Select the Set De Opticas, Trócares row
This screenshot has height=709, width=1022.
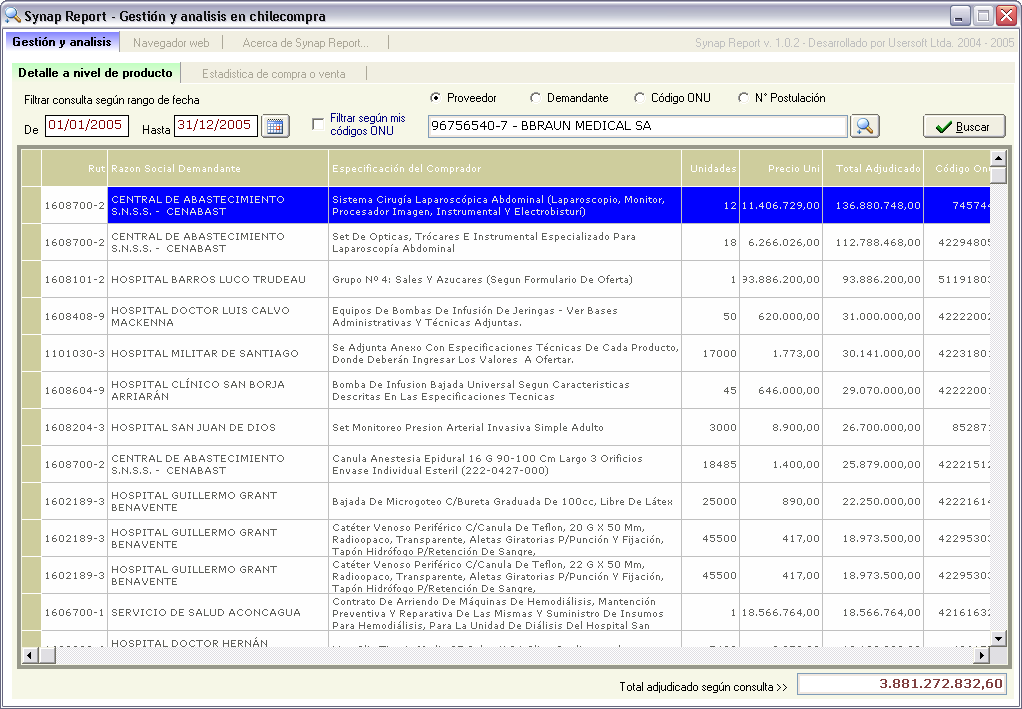click(505, 242)
